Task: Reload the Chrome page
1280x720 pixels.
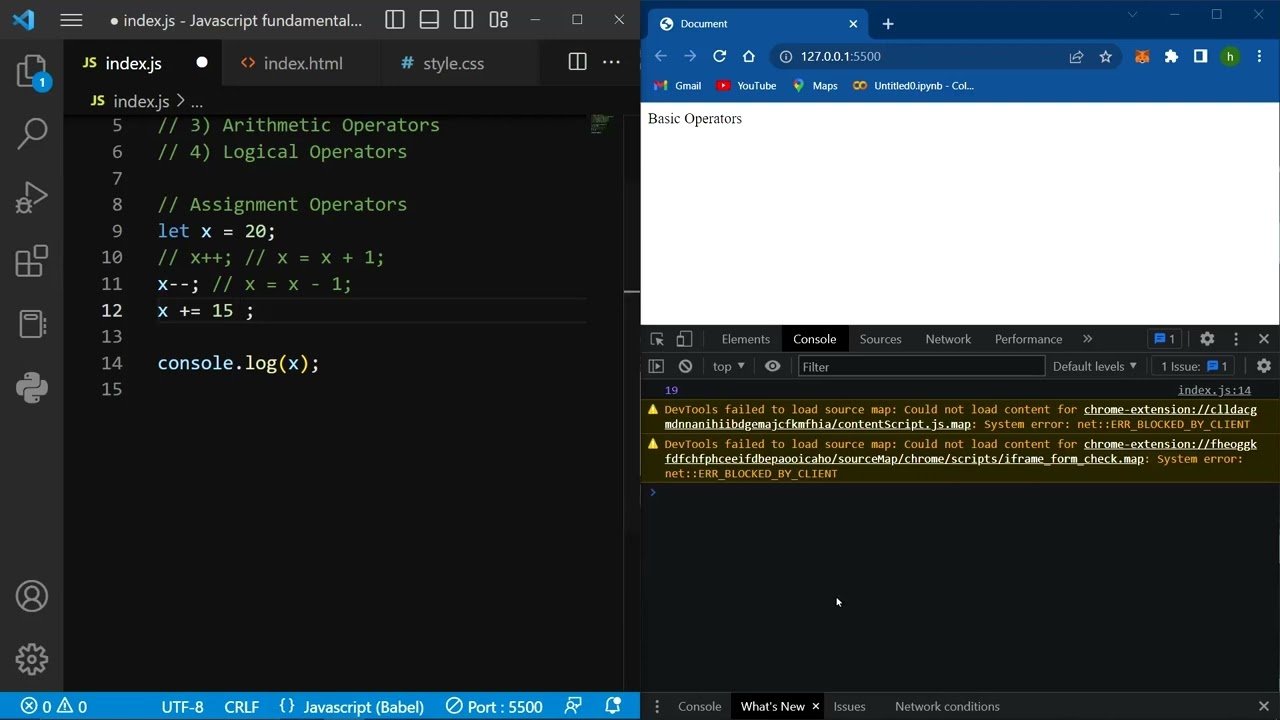Action: (719, 56)
